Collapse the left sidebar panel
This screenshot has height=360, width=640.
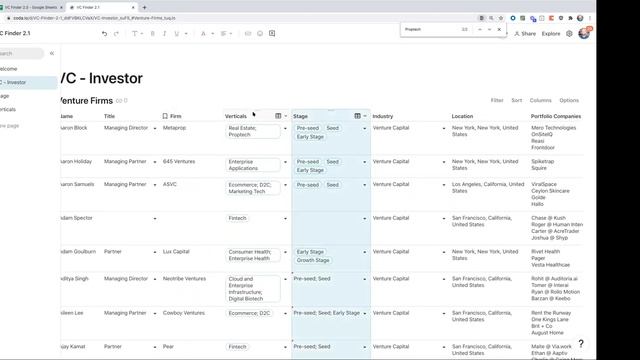[x=52, y=53]
